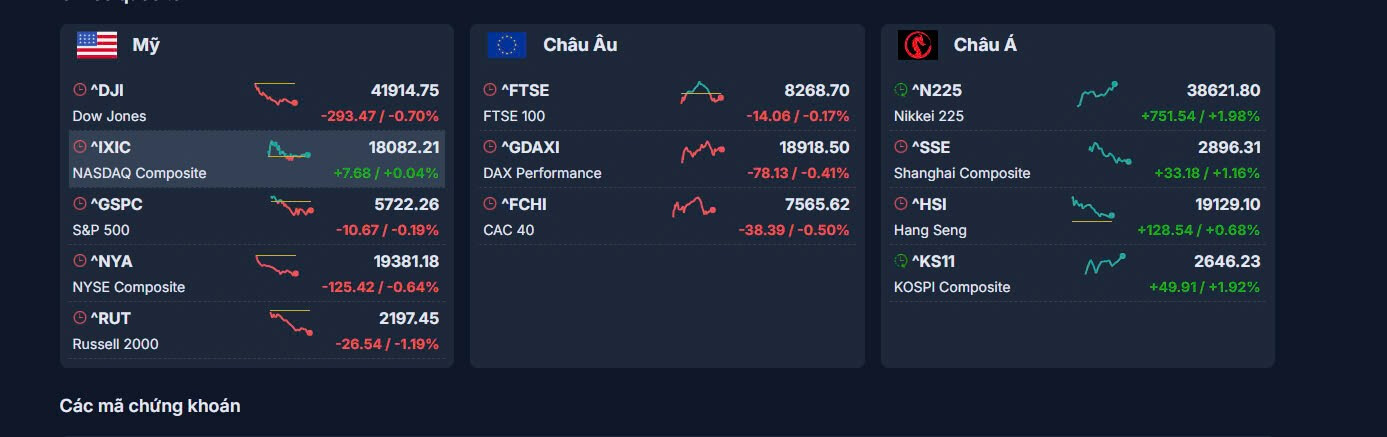
Task: Open the Nikkei 225 mini chart
Action: (1097, 94)
